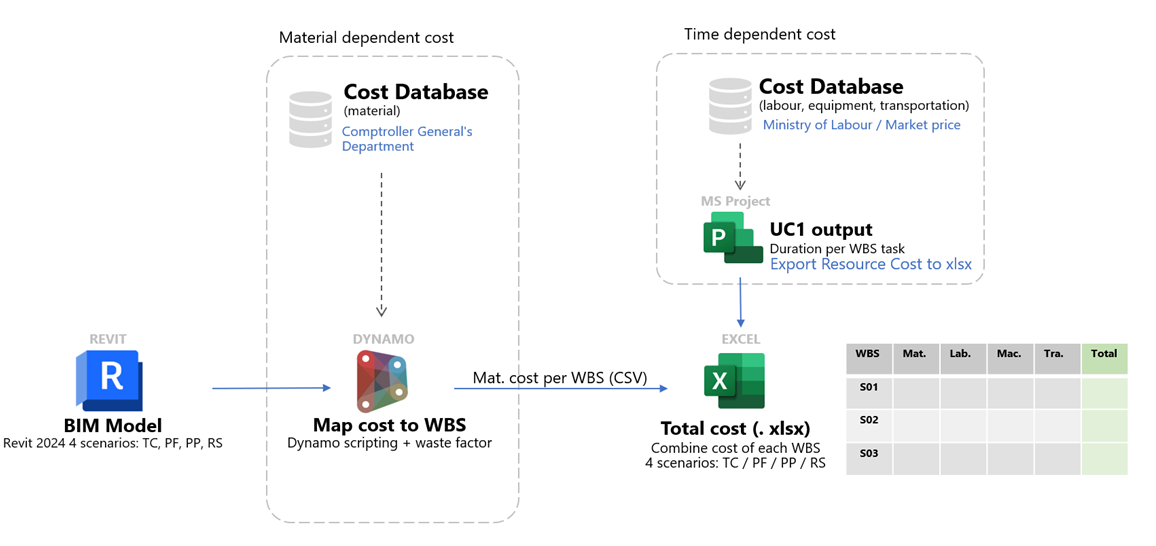The width and height of the screenshot is (1156, 546).
Task: Click the Revit BIM Model icon
Action: [109, 381]
